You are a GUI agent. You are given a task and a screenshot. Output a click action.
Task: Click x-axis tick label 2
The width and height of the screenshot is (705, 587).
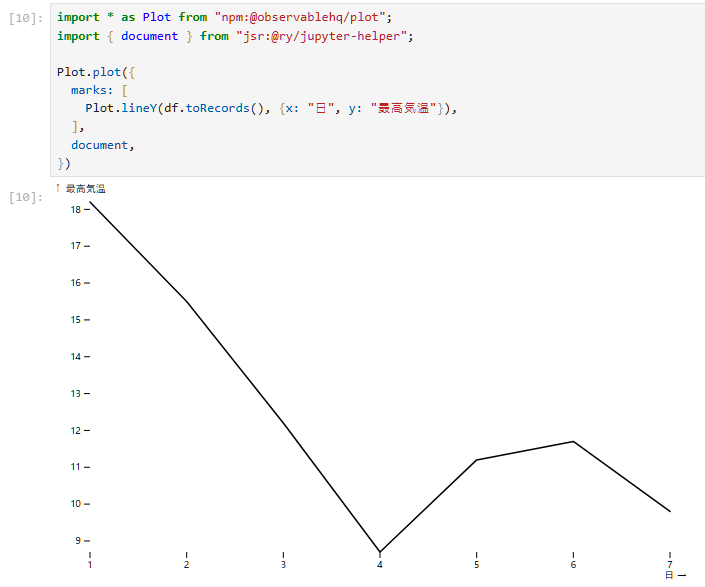tap(187, 565)
